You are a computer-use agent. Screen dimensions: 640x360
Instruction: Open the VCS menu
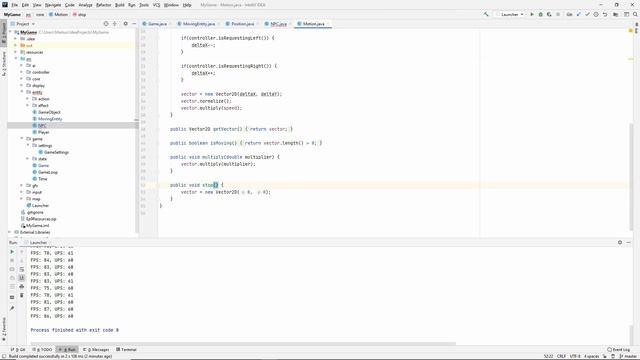(156, 5)
